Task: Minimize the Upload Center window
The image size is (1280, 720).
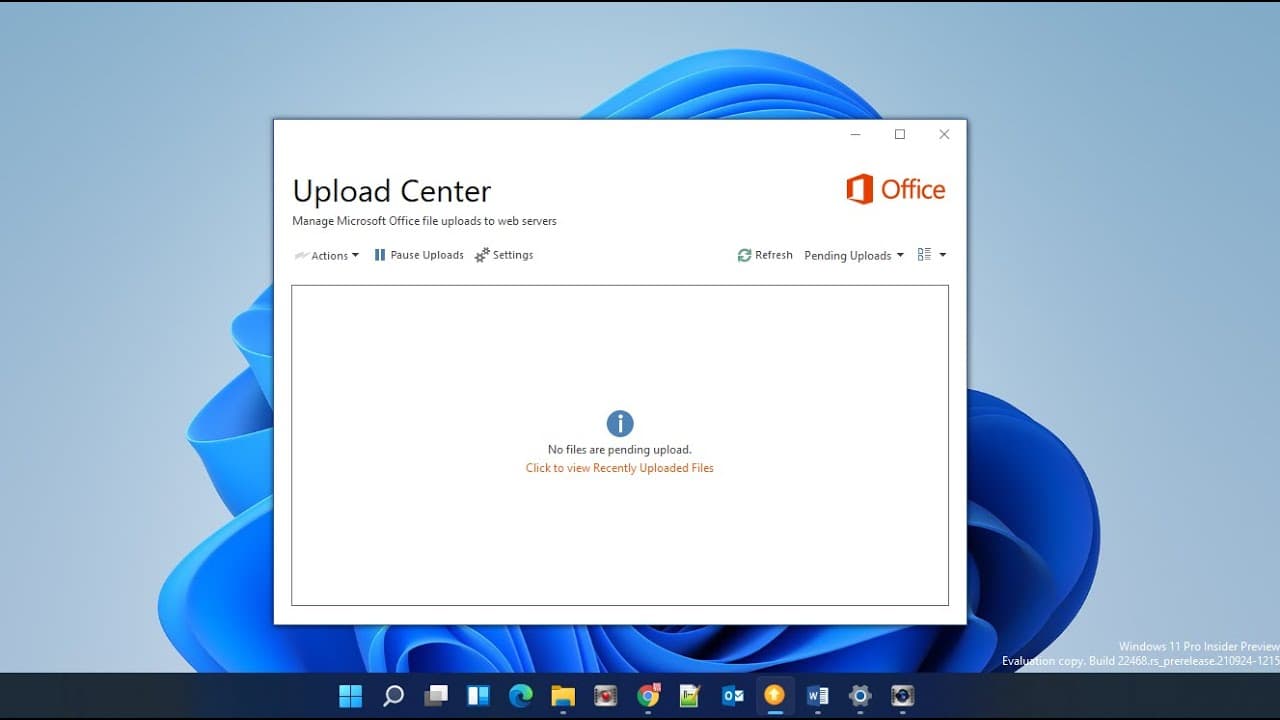Action: [855, 134]
